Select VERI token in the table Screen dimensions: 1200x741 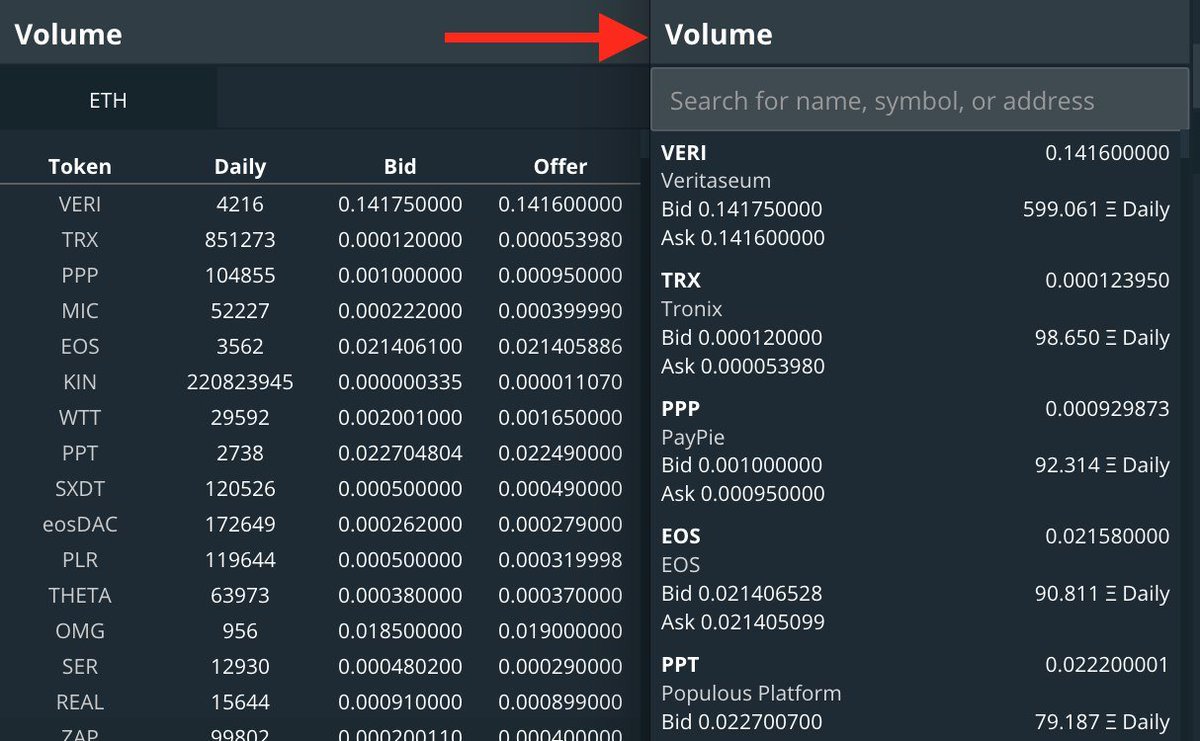(80, 204)
